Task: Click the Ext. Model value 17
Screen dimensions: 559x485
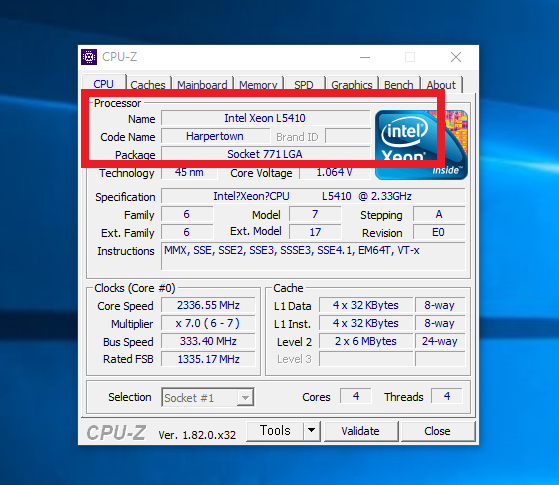Action: 315,232
